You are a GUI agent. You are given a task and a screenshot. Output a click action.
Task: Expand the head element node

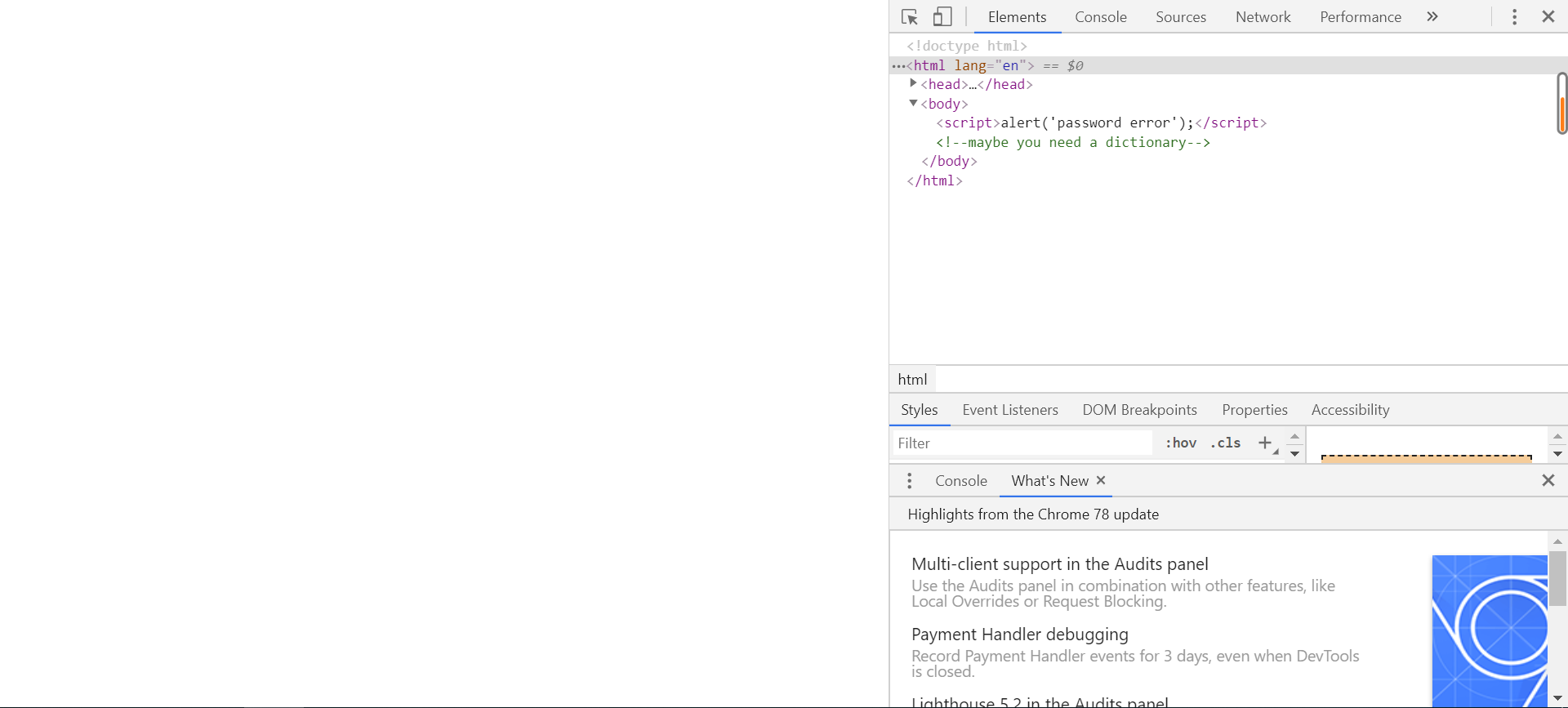(913, 83)
